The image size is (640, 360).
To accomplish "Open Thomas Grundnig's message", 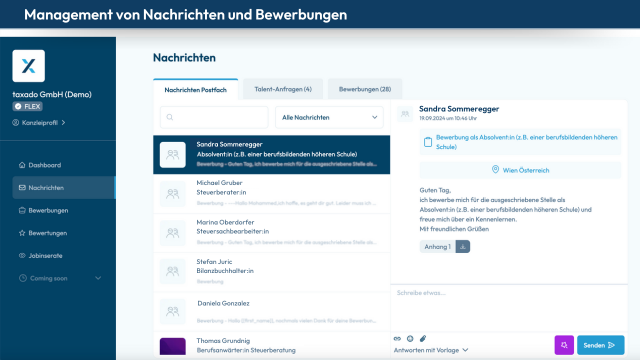I will (x=271, y=345).
